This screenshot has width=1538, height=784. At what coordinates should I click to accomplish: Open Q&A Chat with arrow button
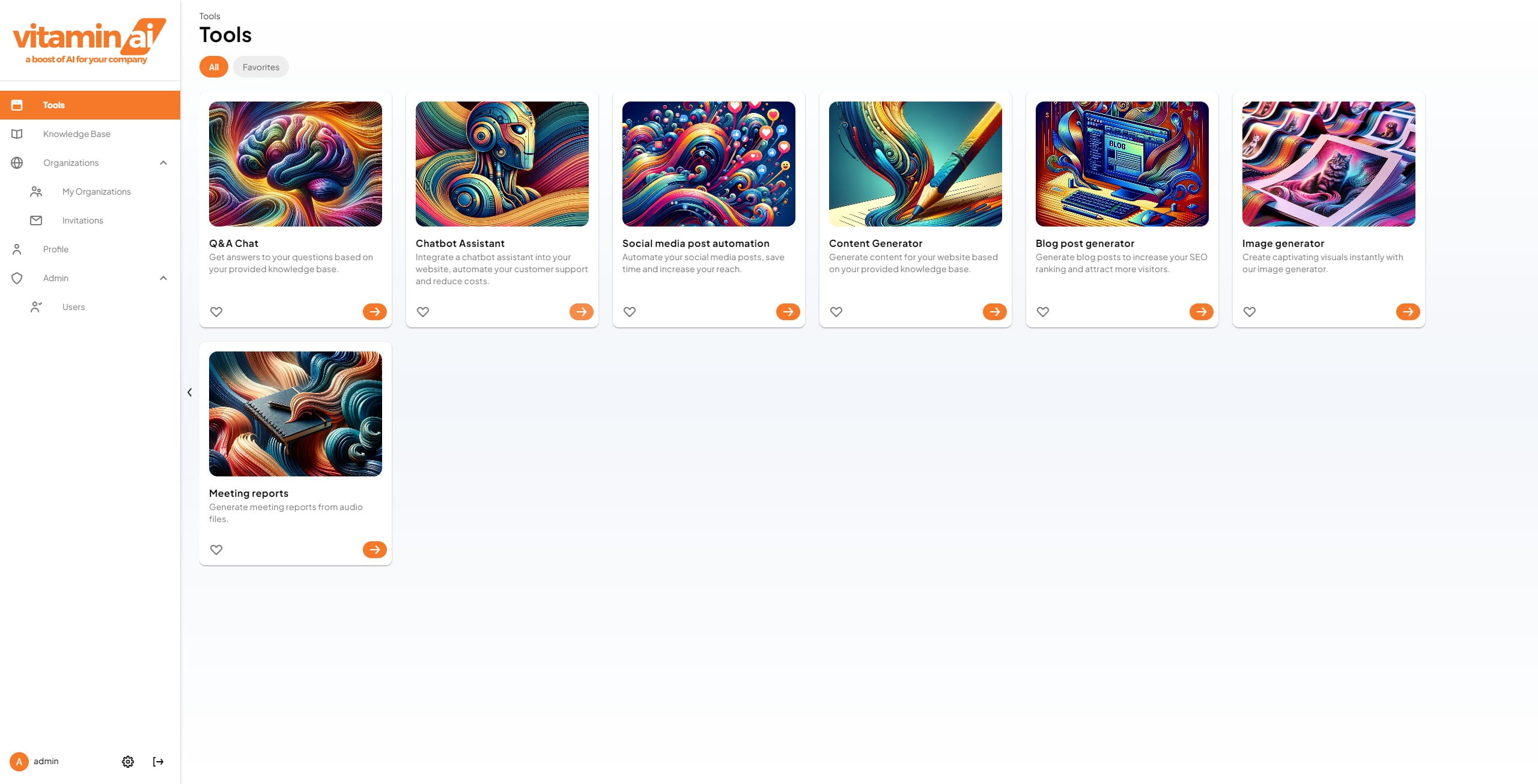(x=375, y=312)
